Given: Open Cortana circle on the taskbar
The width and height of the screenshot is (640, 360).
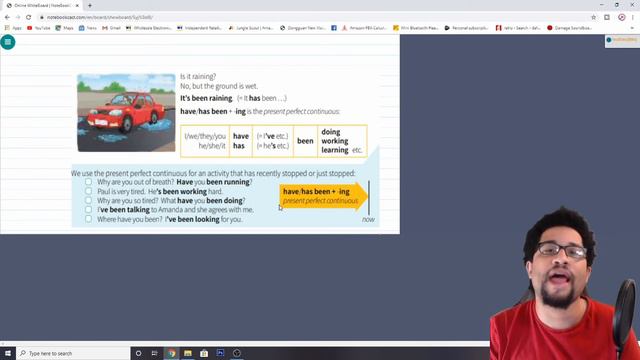Looking at the screenshot, I should coord(138,353).
